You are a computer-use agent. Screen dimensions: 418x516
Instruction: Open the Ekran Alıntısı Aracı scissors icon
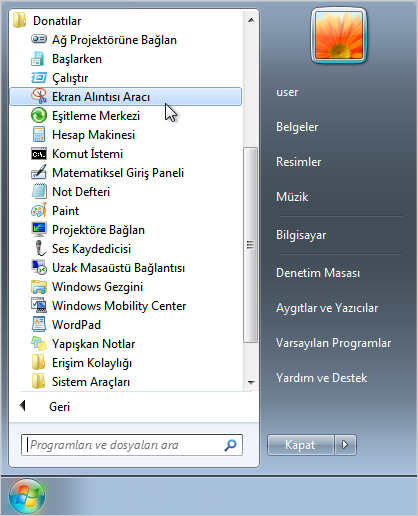coord(39,96)
